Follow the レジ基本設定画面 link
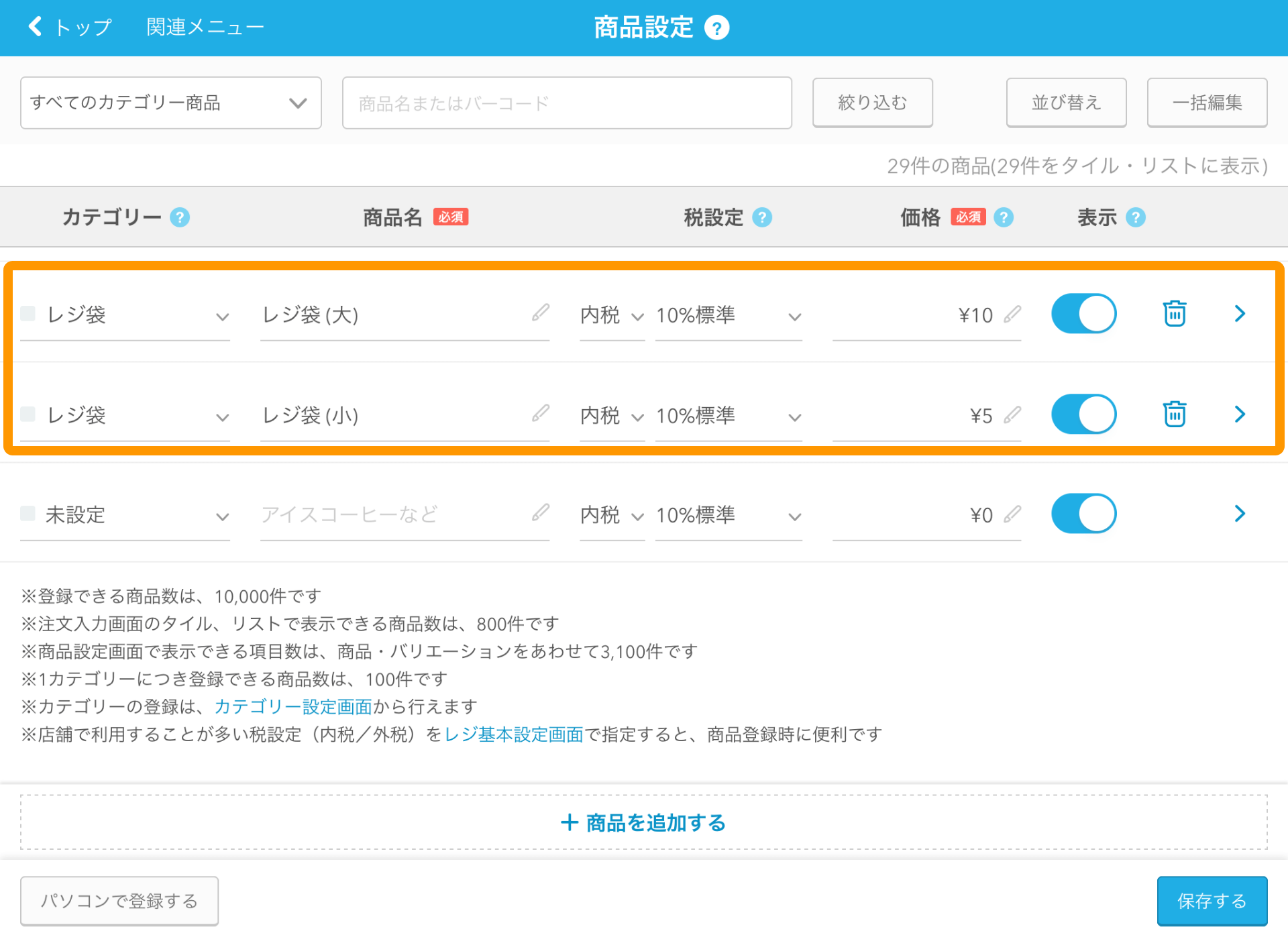Viewport: 1288px width, 939px height. click(514, 734)
